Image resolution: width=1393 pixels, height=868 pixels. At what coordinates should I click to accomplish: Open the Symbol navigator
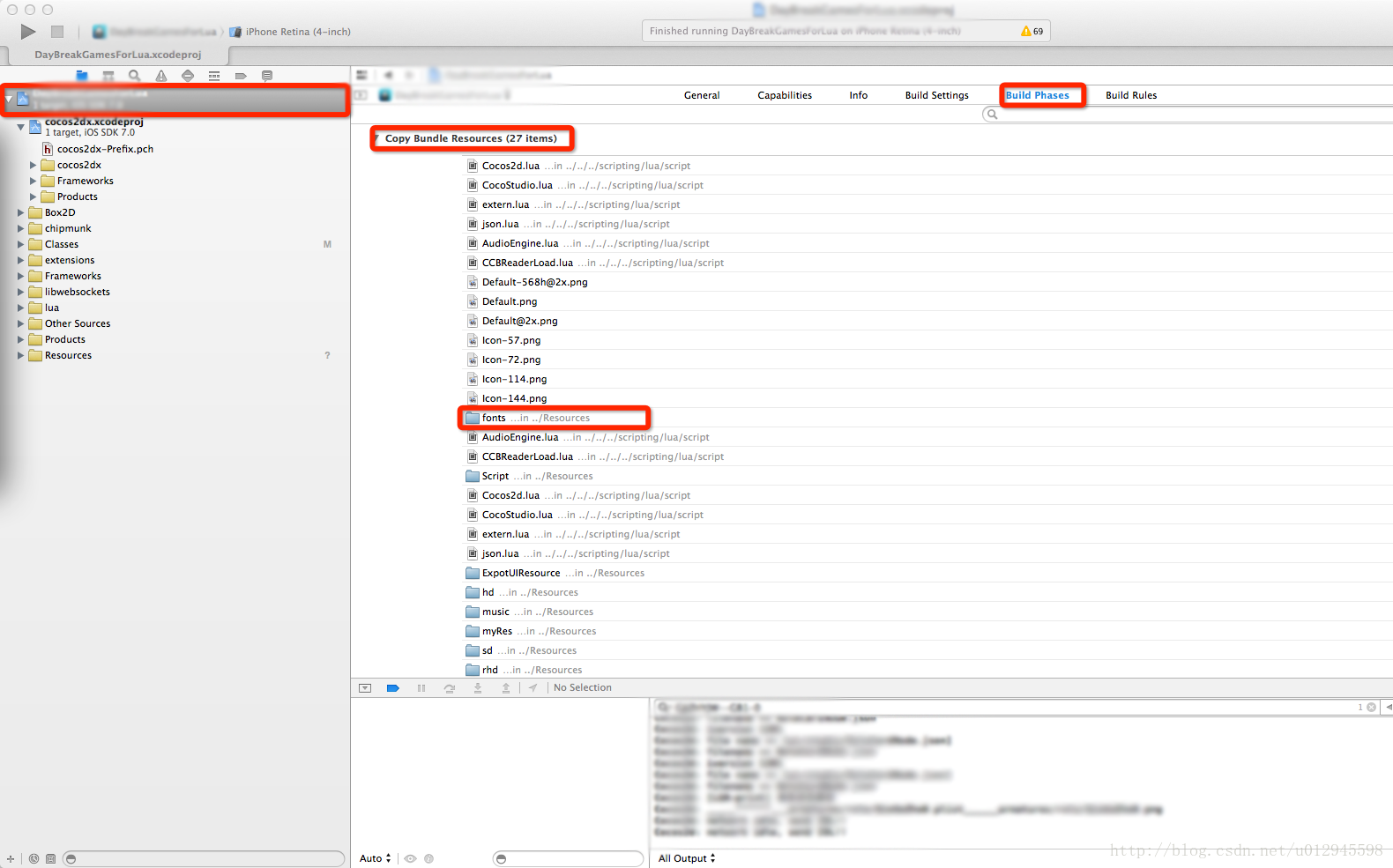click(x=108, y=76)
